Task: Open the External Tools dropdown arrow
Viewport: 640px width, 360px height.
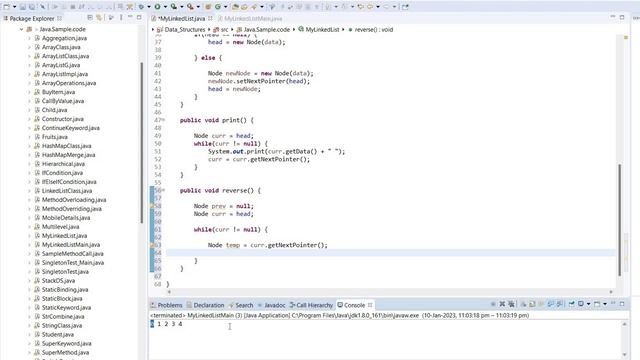Action: point(198,7)
